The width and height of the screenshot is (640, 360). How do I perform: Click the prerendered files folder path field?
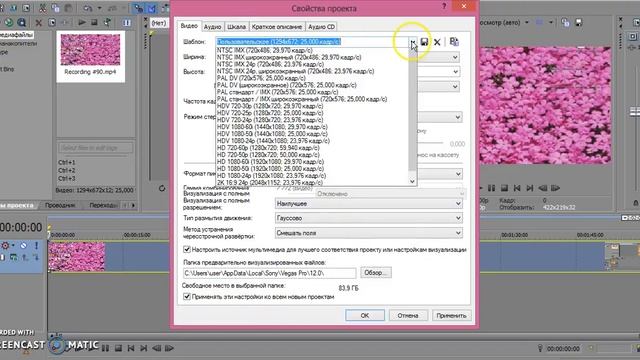(269, 273)
